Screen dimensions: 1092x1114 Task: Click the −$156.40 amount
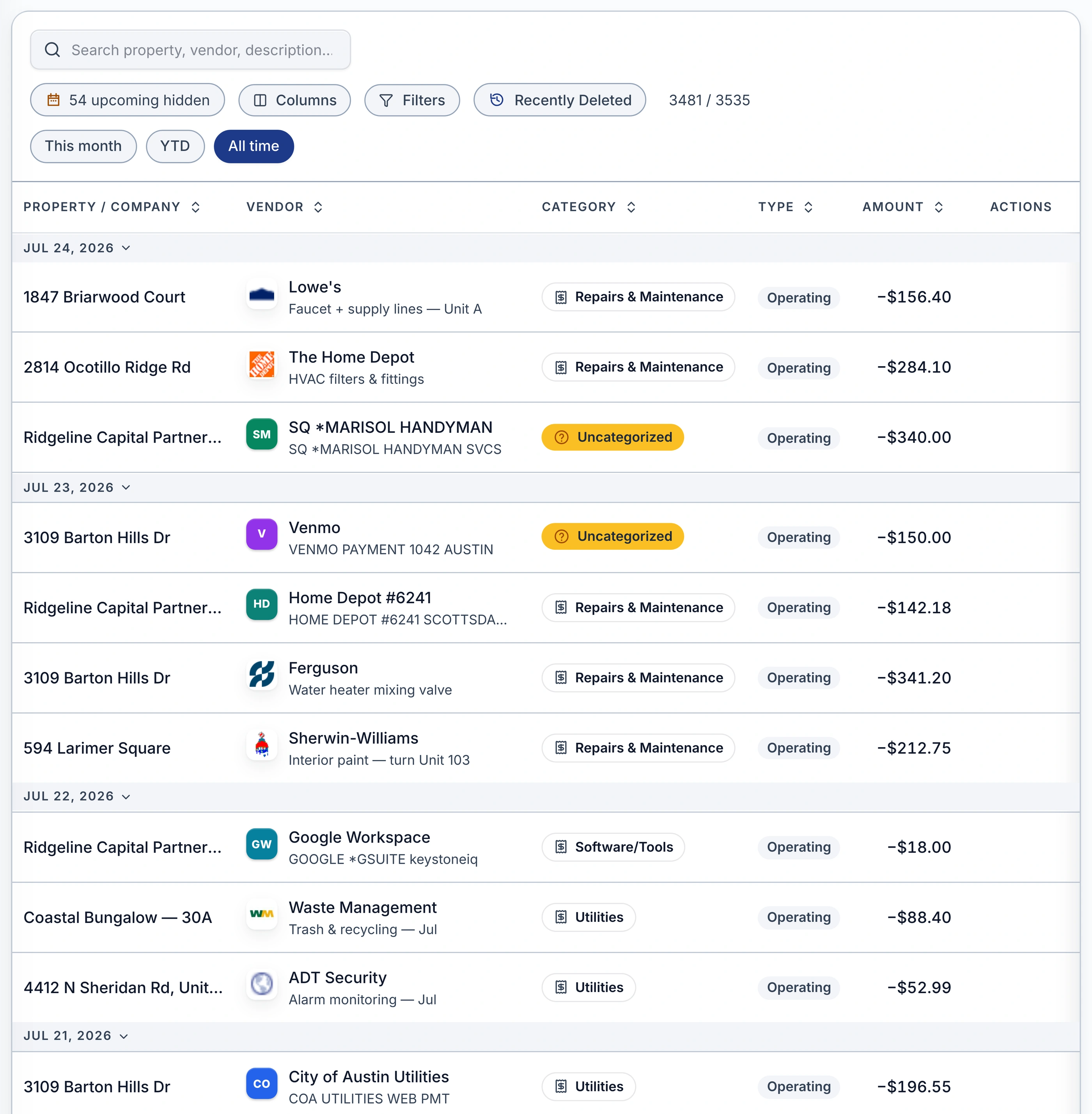pos(914,297)
